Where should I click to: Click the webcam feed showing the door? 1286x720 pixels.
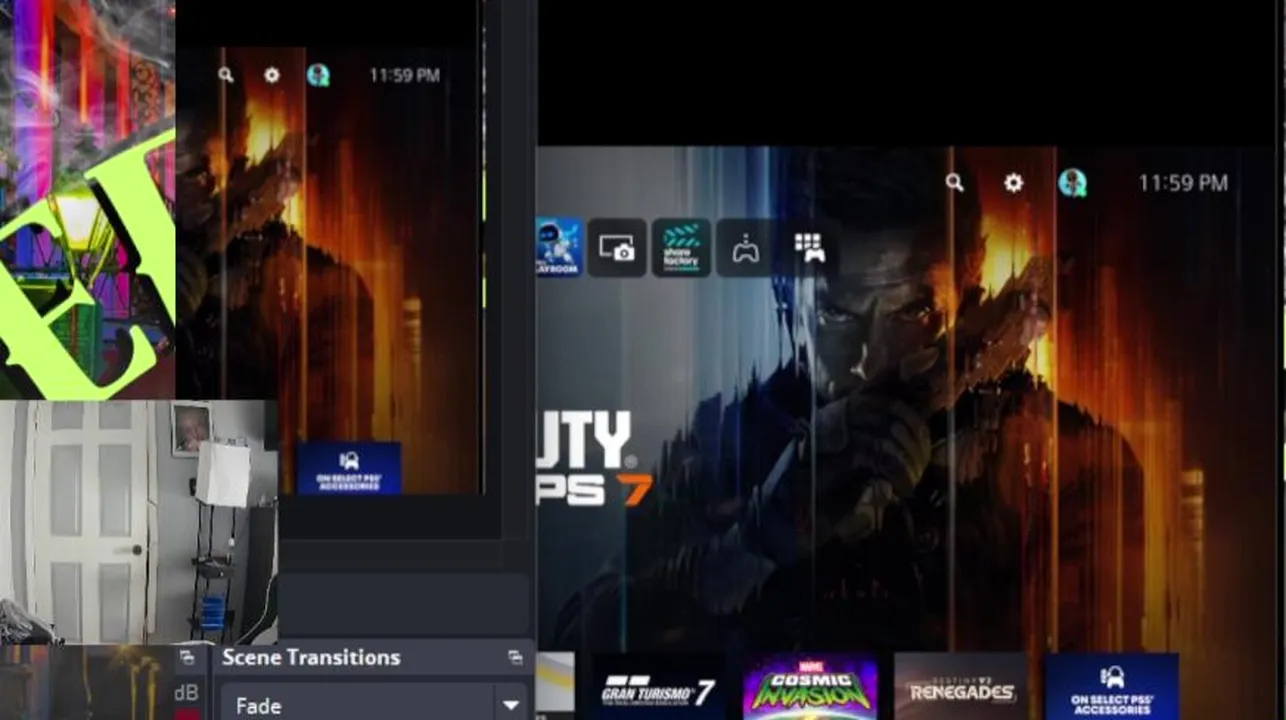point(138,522)
